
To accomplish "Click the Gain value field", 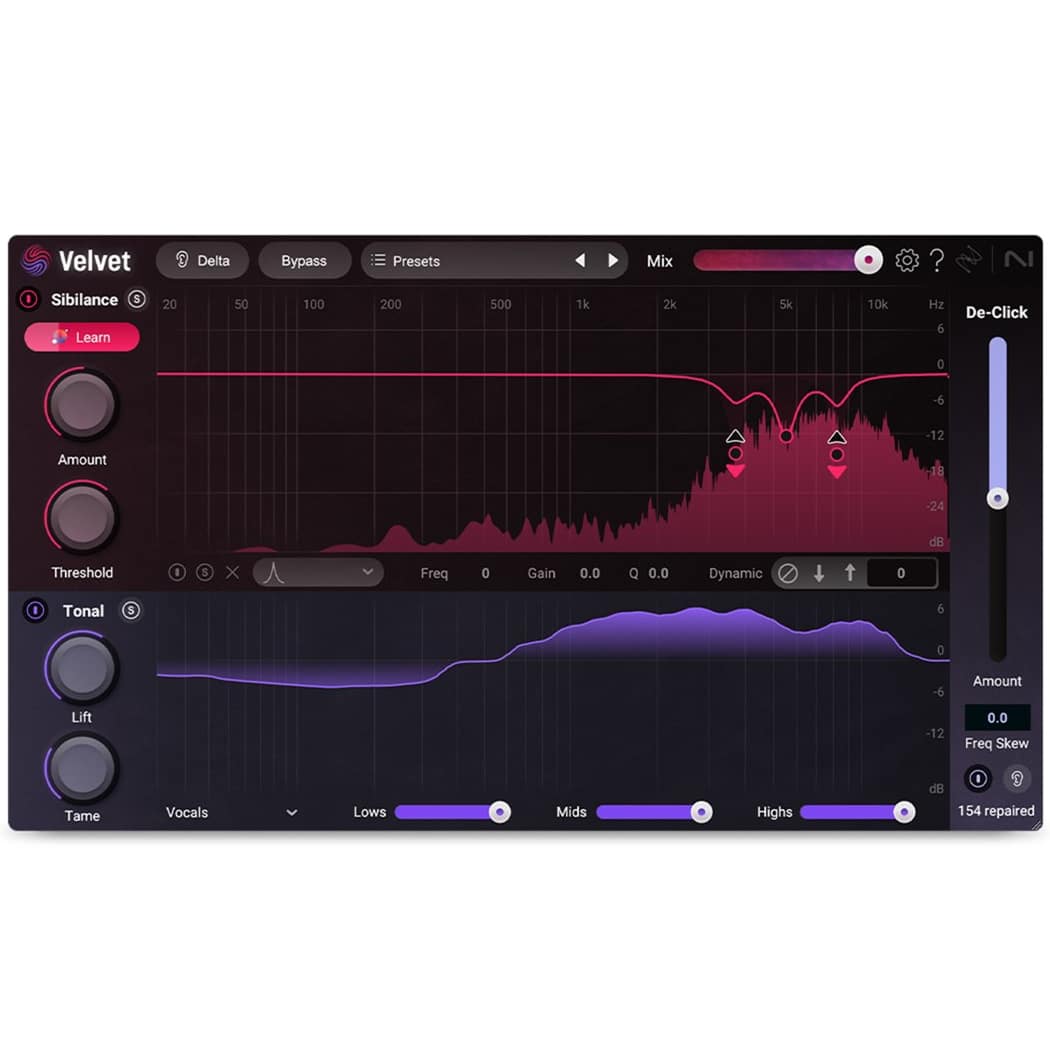I will tap(589, 573).
